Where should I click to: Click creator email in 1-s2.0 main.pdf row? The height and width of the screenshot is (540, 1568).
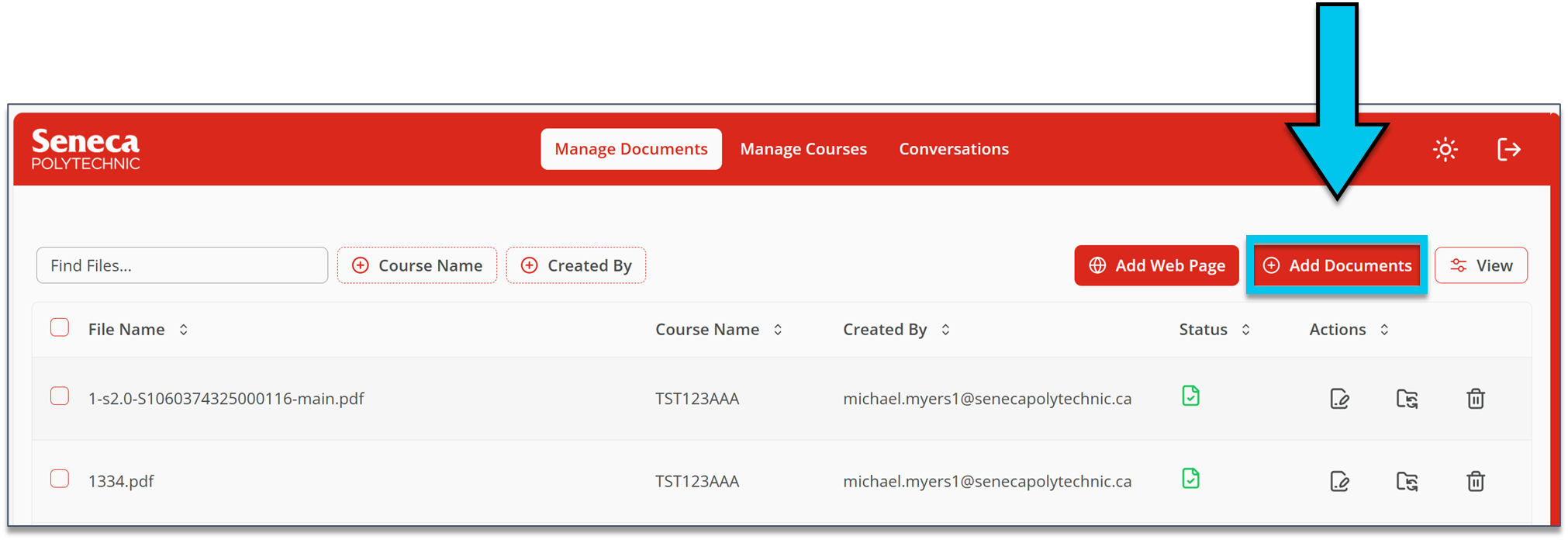click(987, 399)
